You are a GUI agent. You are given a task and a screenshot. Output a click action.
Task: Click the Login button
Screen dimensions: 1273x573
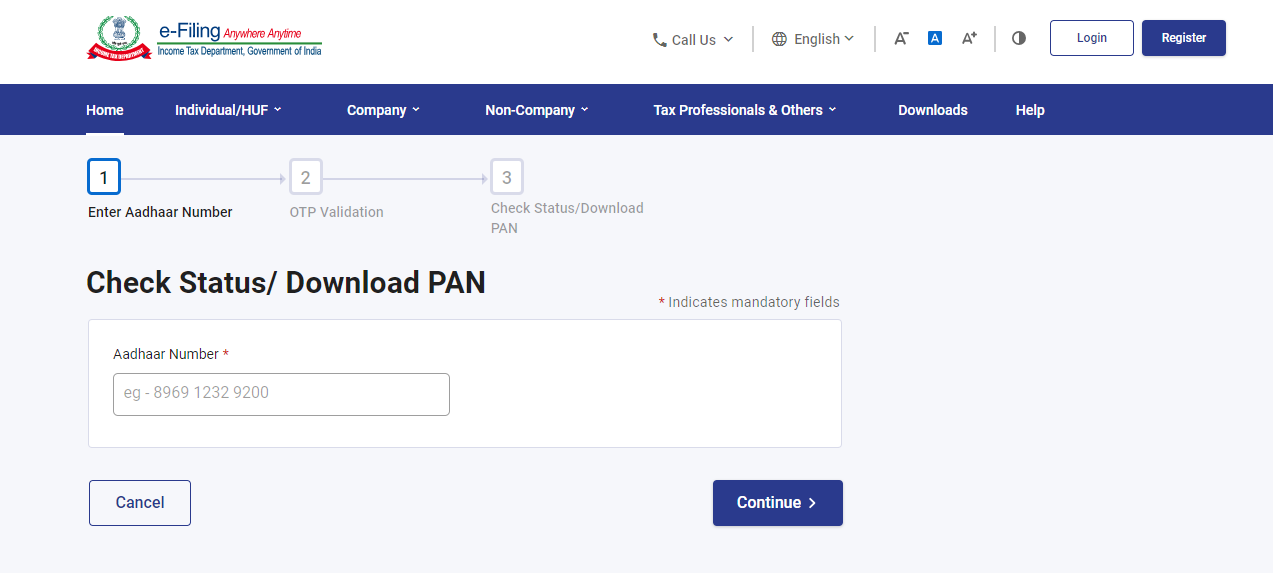point(1092,38)
